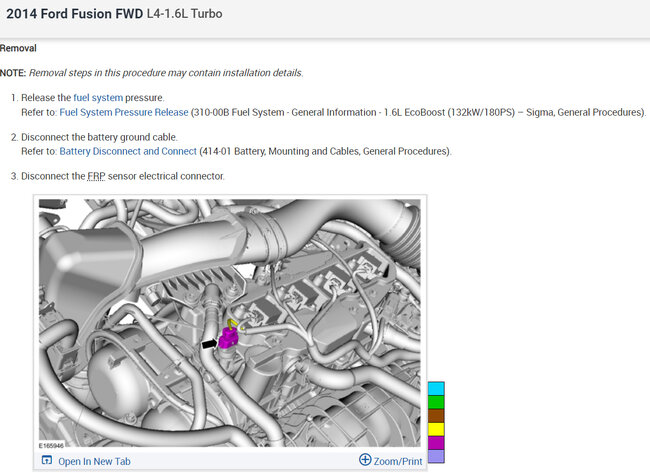Open the 'fuel system' link in step 1
This screenshot has height=473, width=650.
pos(98,98)
